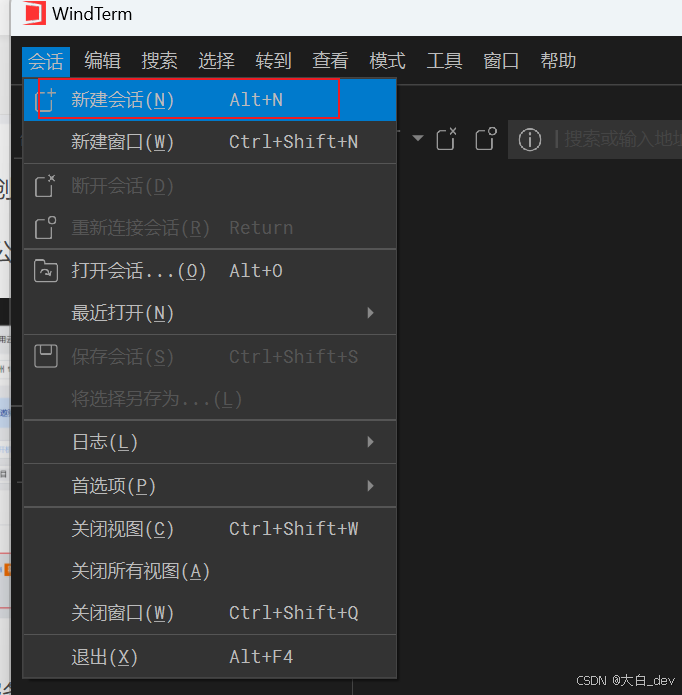Choose 退出(X) Alt+F4 entry
This screenshot has height=695, width=682.
[210, 657]
